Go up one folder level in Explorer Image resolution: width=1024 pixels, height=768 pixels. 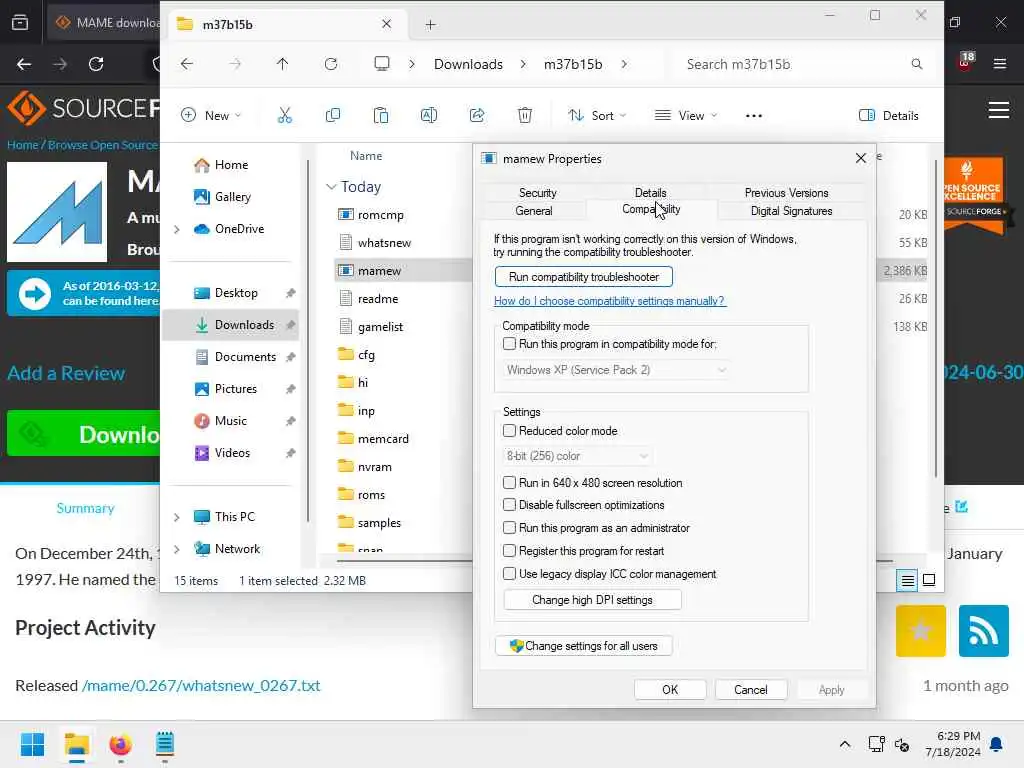282,64
